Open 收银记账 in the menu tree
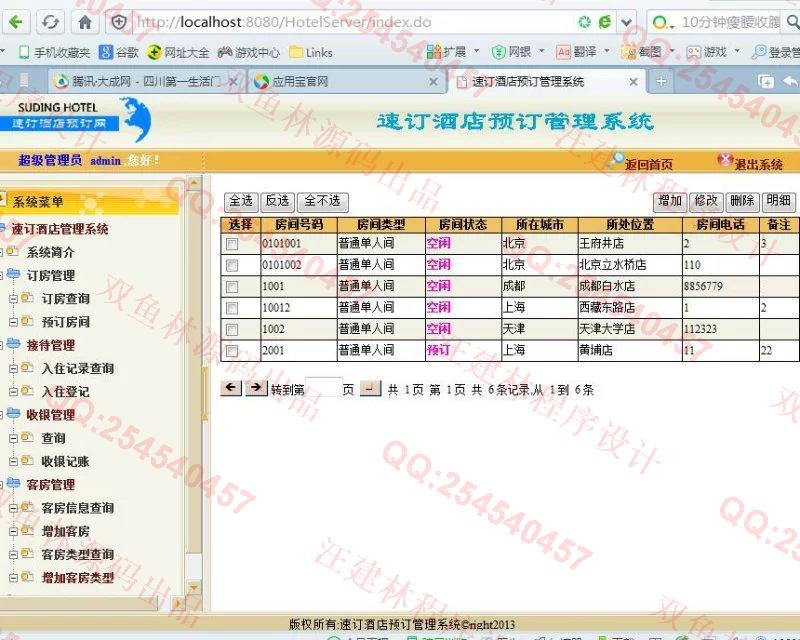Screen dimensions: 800x640 point(65,461)
